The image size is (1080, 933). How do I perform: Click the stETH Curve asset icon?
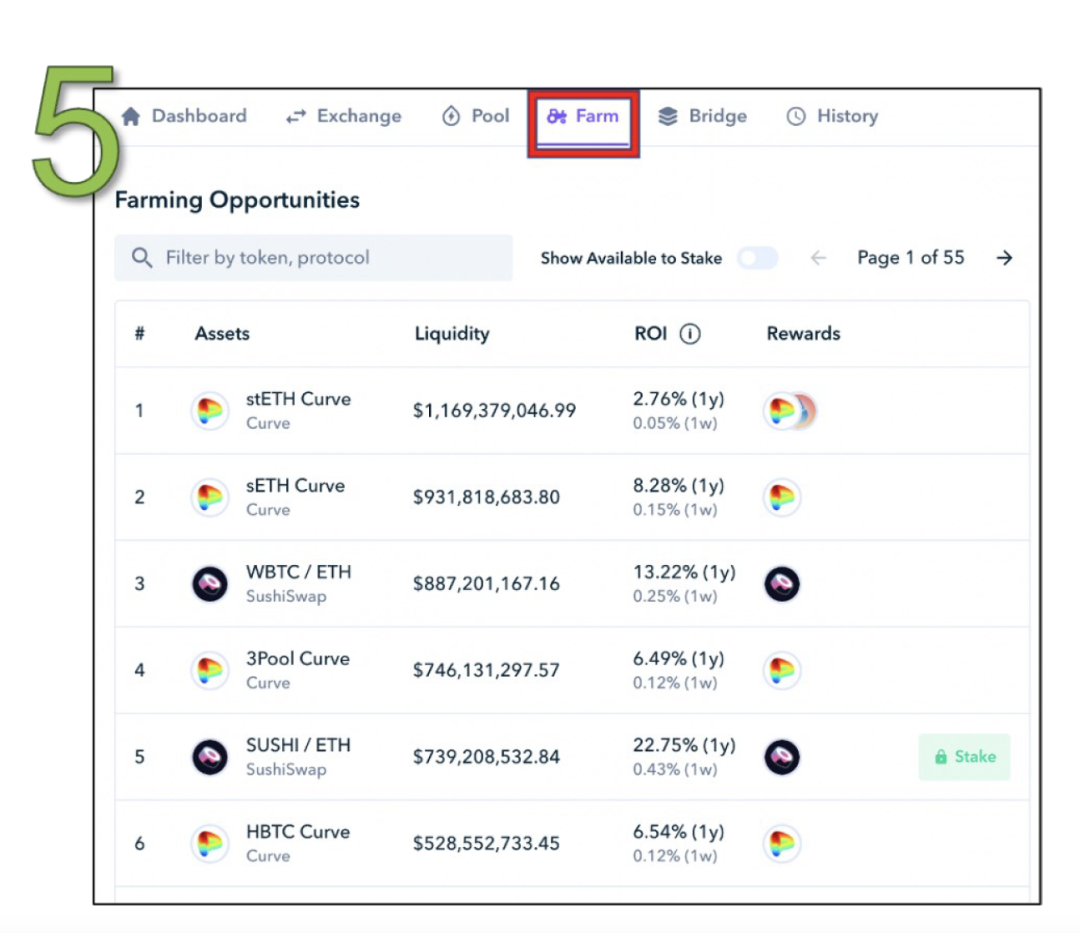pyautogui.click(x=209, y=411)
